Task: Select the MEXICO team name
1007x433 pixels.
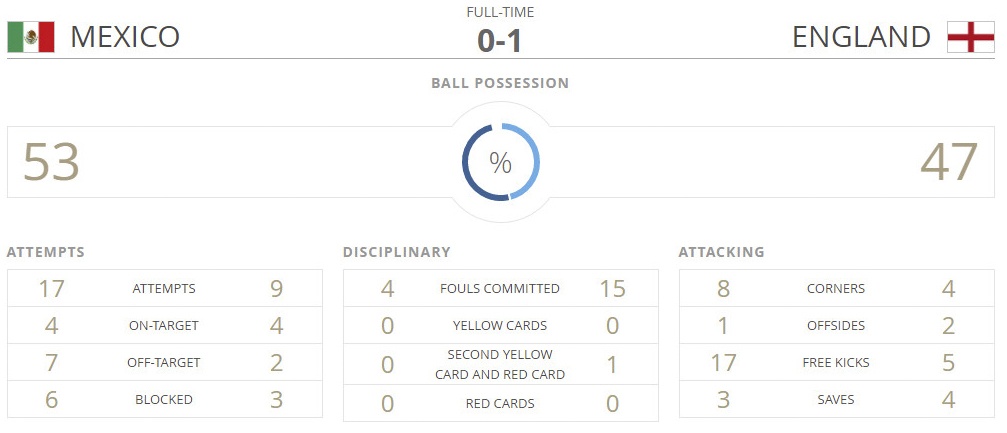Action: point(125,37)
